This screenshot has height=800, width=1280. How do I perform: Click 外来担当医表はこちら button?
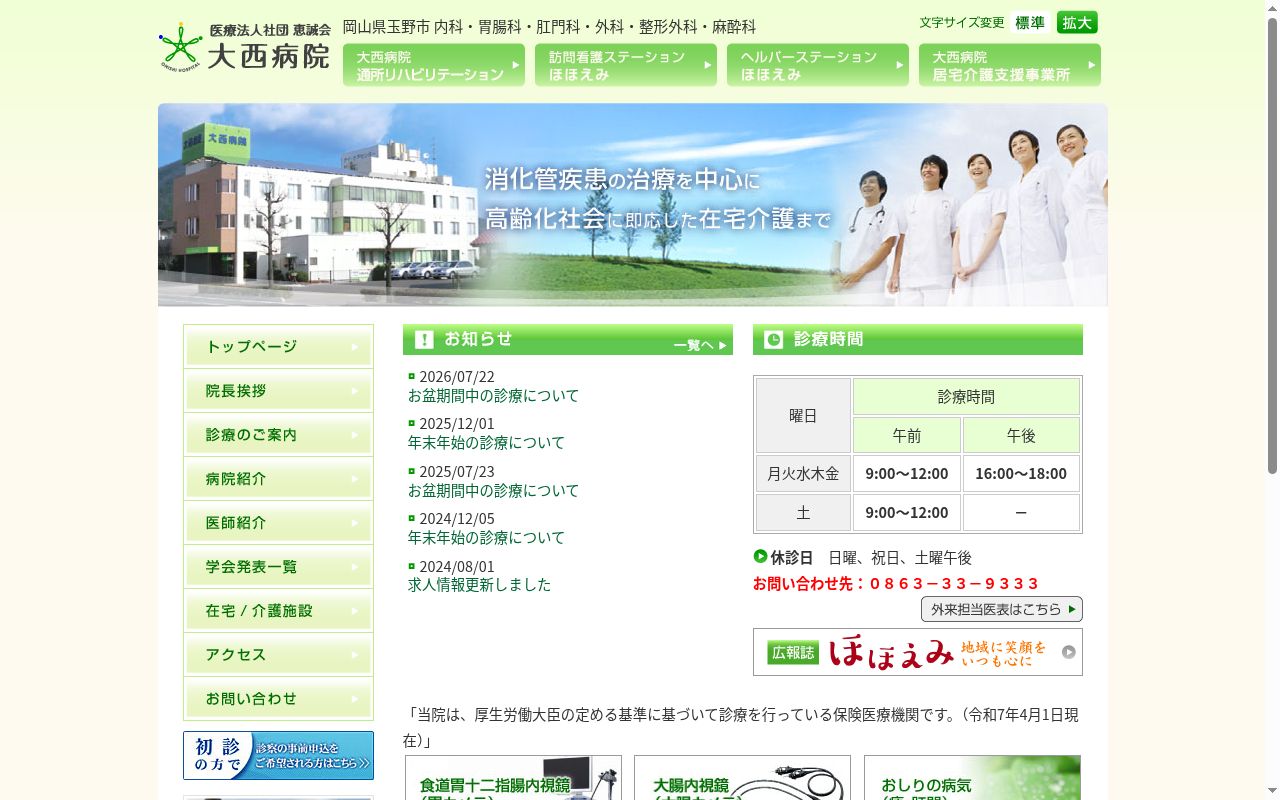[x=1002, y=609]
